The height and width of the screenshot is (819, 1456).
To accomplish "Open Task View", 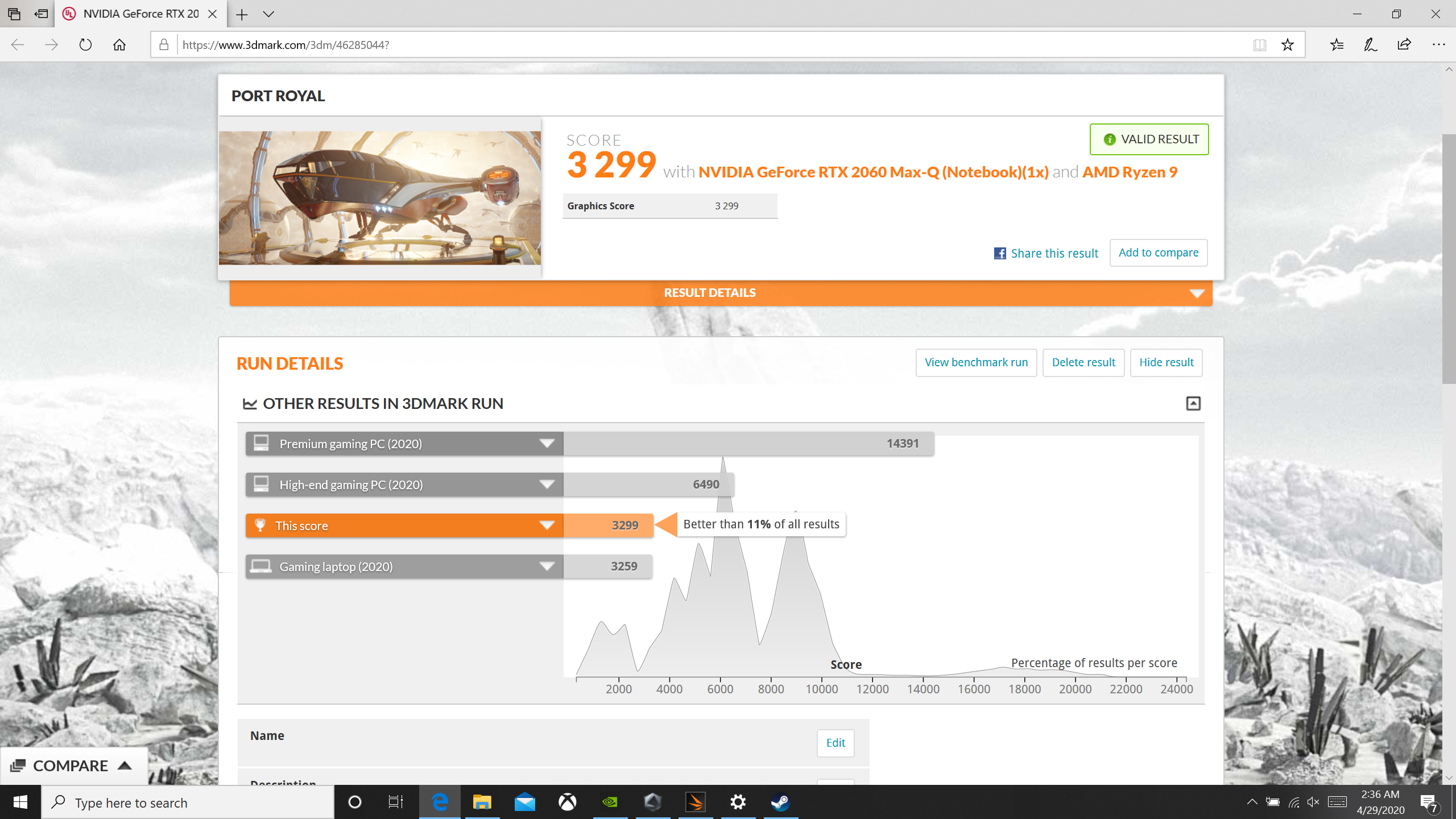I will (396, 802).
